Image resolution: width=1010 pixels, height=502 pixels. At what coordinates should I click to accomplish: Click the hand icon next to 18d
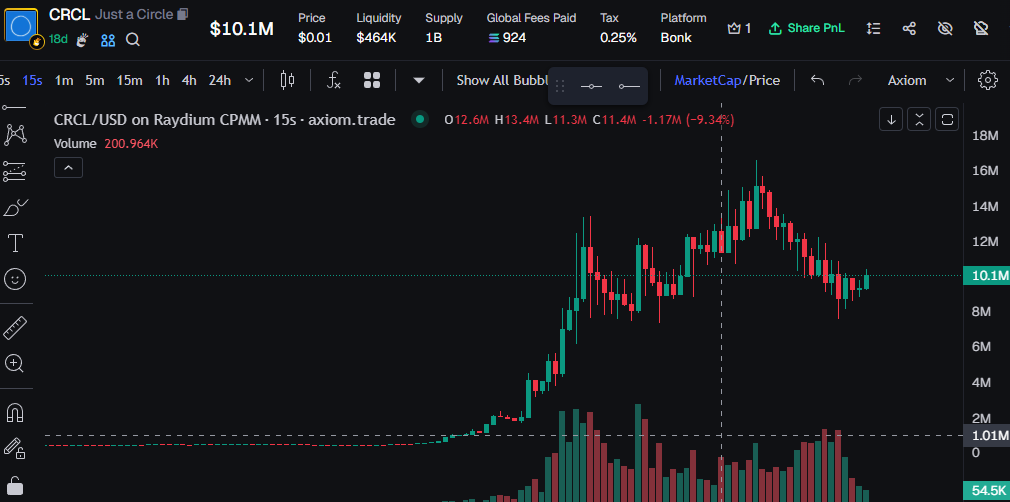pyautogui.click(x=82, y=40)
